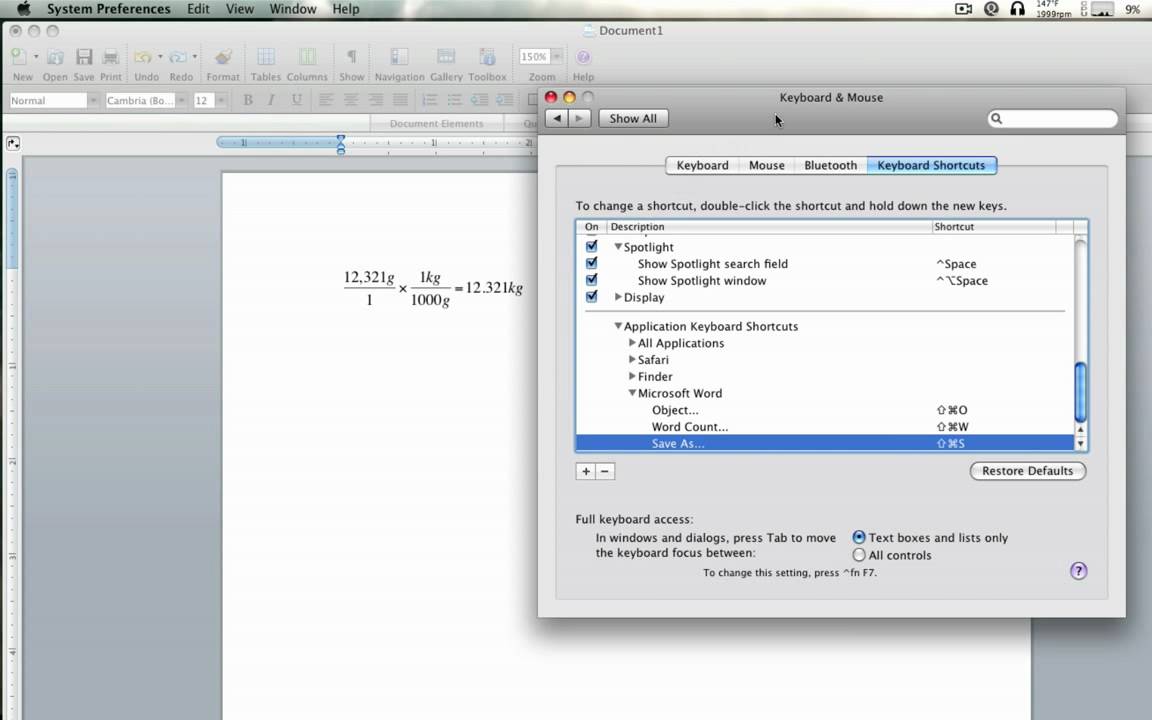
Task: Click the Open icon in Word toolbar
Action: click(55, 57)
